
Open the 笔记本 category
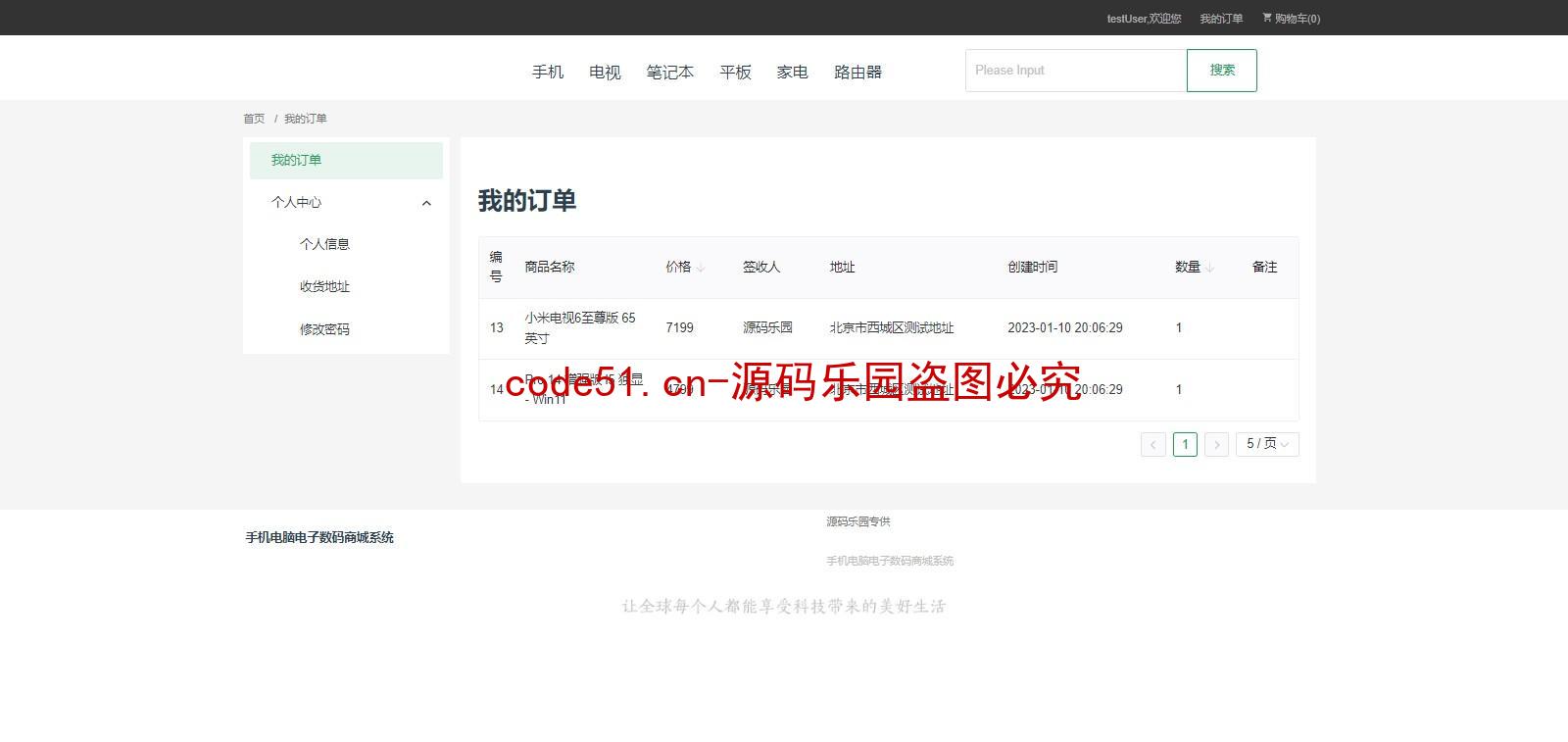point(670,72)
